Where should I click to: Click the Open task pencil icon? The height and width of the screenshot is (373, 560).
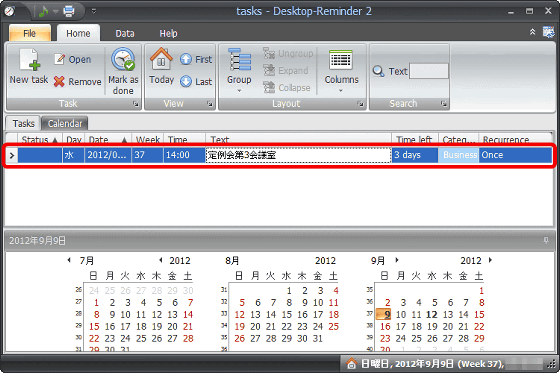point(59,59)
